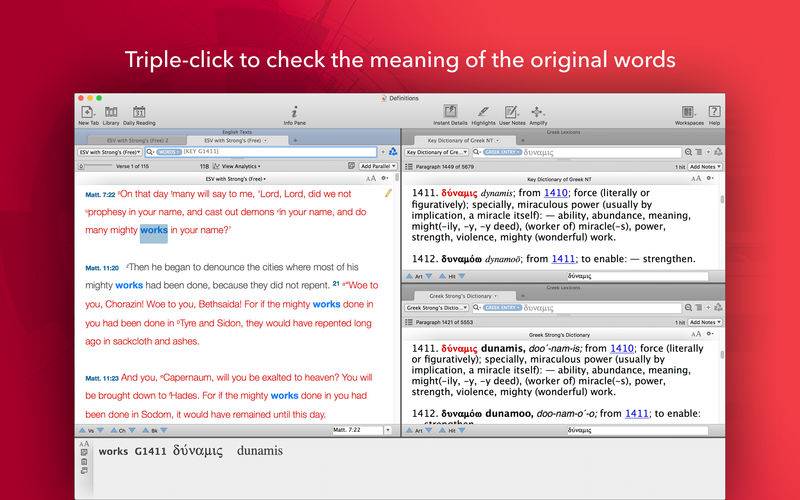Image resolution: width=800 pixels, height=500 pixels.
Task: Open a New Tab from the toolbar
Action: 88,115
